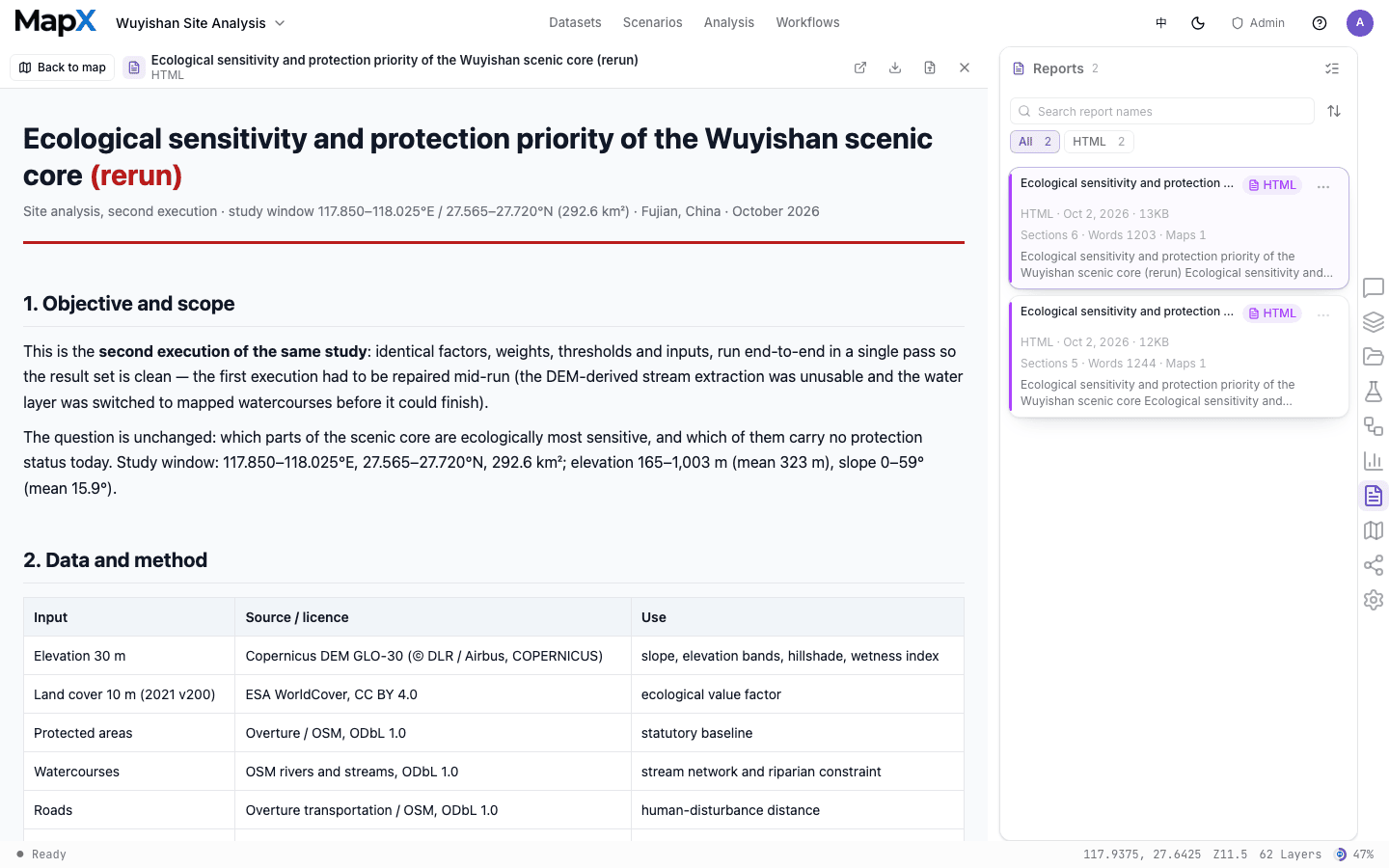
Task: Open the settings gear in the sidebar
Action: 1374,600
